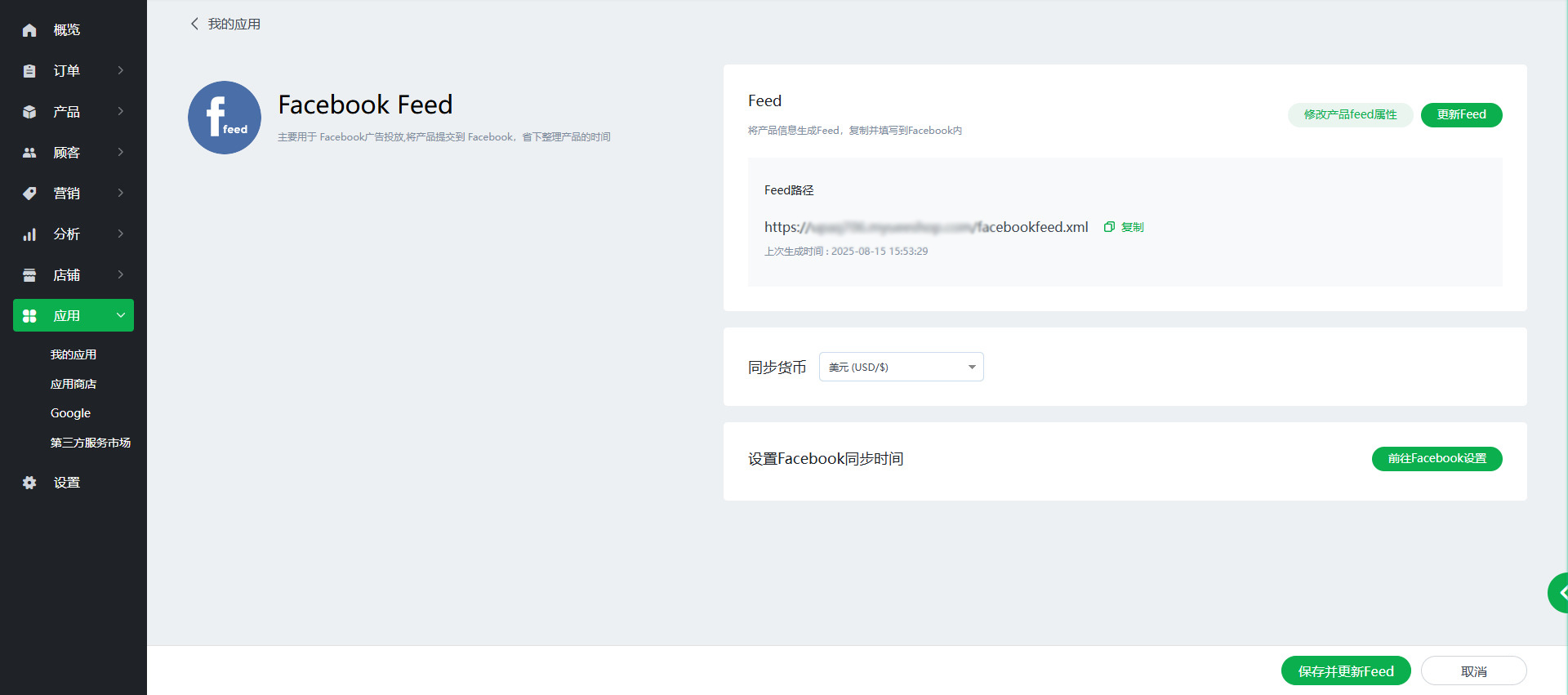Open the 同步货币 currency dropdown

coord(901,367)
